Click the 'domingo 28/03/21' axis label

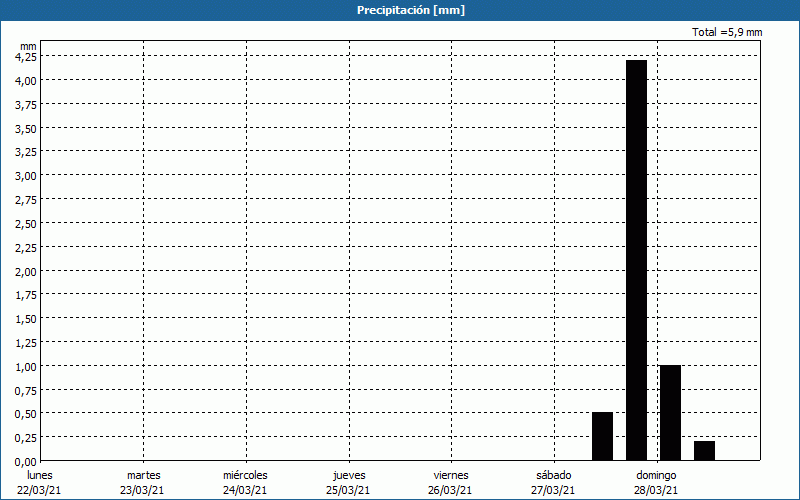656,483
